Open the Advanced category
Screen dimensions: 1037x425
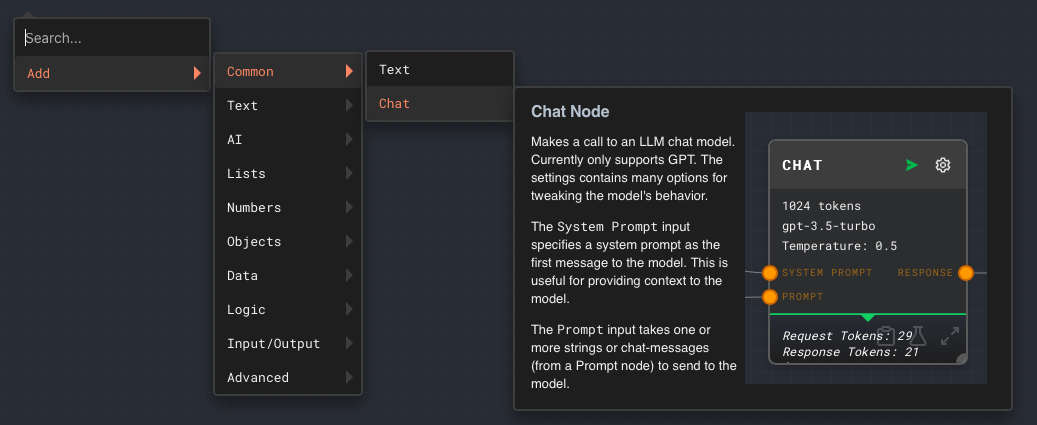(288, 378)
